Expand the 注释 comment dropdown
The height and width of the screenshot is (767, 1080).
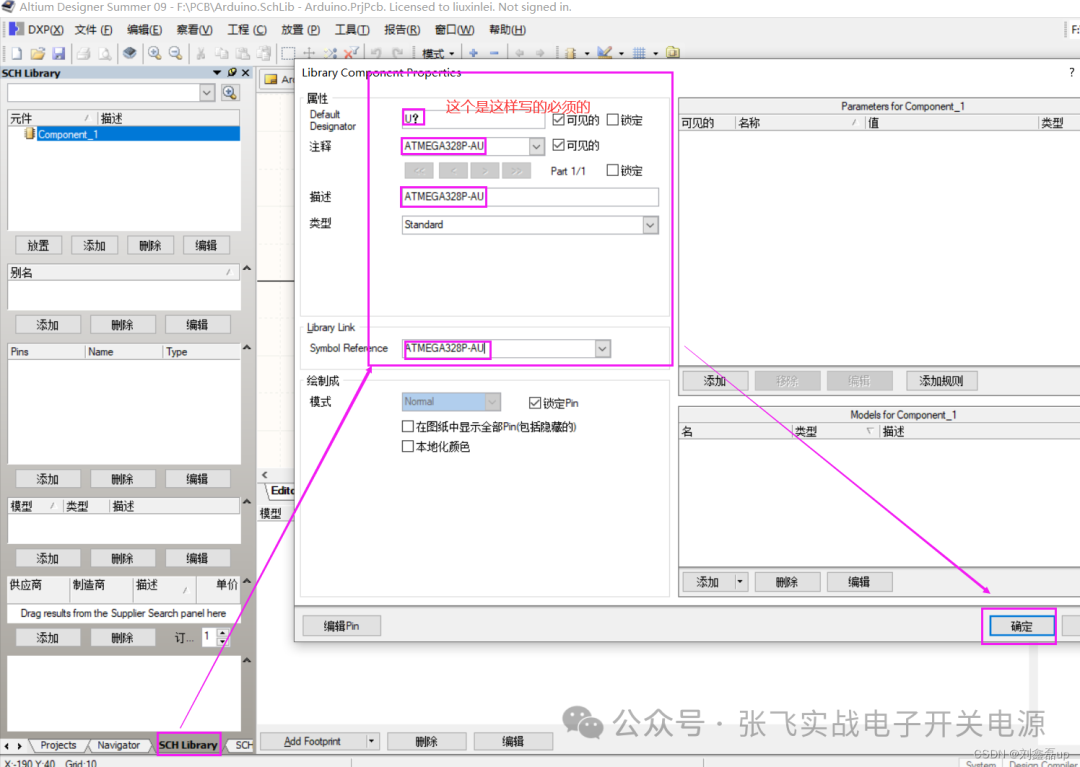[x=536, y=146]
